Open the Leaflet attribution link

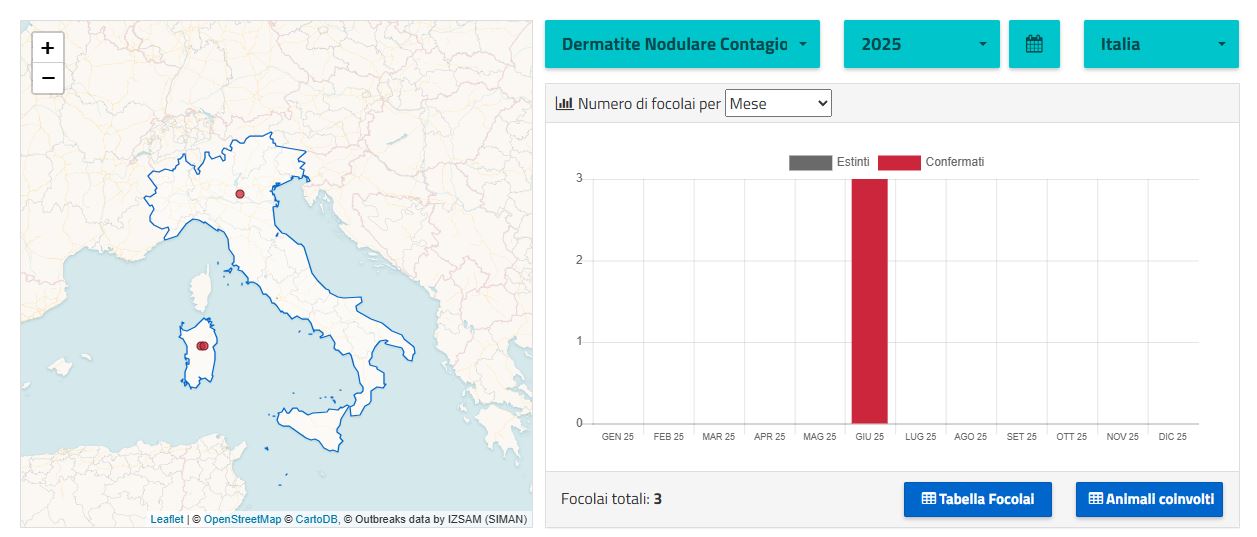tap(167, 520)
